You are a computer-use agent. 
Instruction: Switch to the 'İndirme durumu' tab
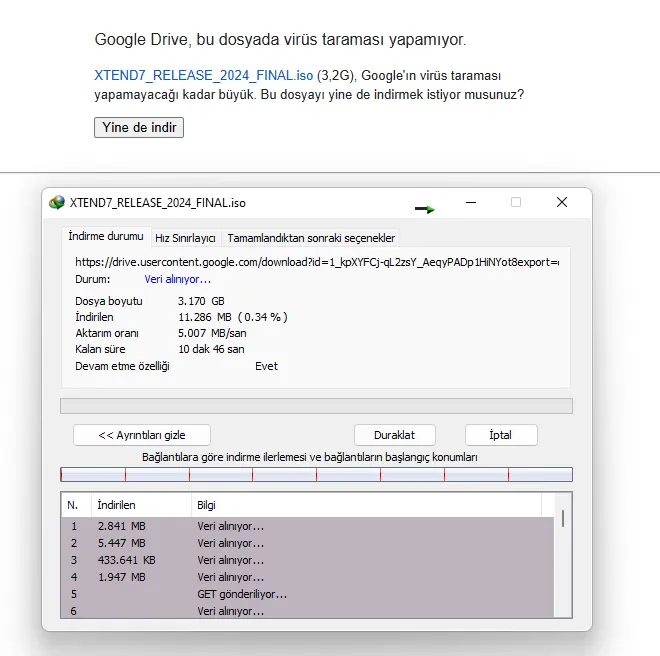[x=106, y=236]
